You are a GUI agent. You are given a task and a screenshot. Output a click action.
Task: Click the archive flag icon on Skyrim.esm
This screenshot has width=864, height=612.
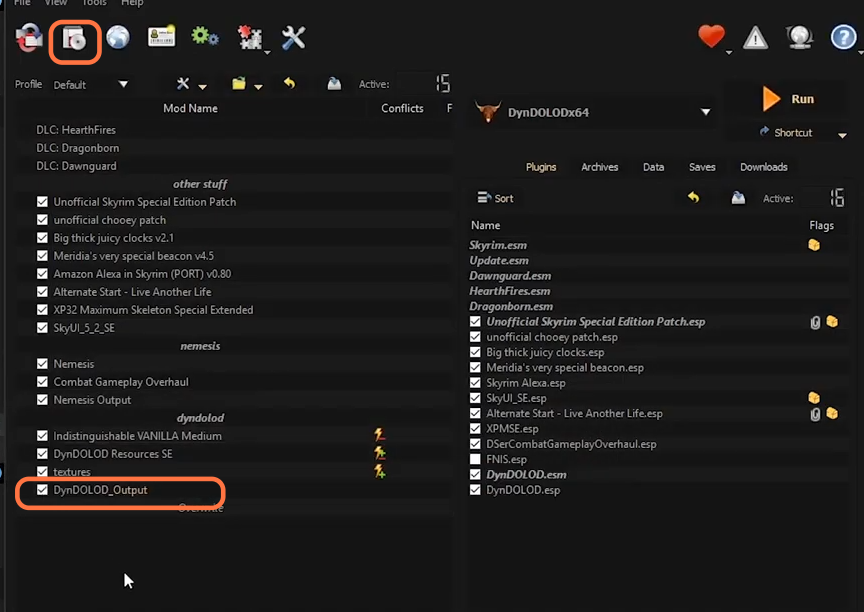pyautogui.click(x=814, y=245)
